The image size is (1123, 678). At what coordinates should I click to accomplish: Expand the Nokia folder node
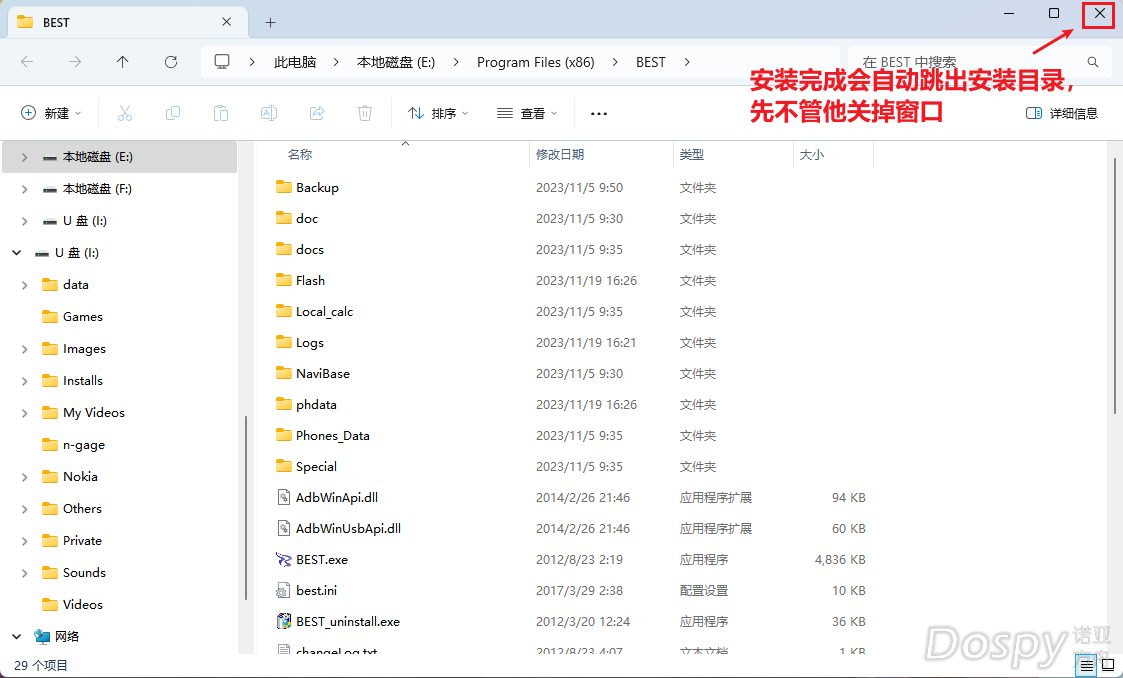tap(24, 477)
